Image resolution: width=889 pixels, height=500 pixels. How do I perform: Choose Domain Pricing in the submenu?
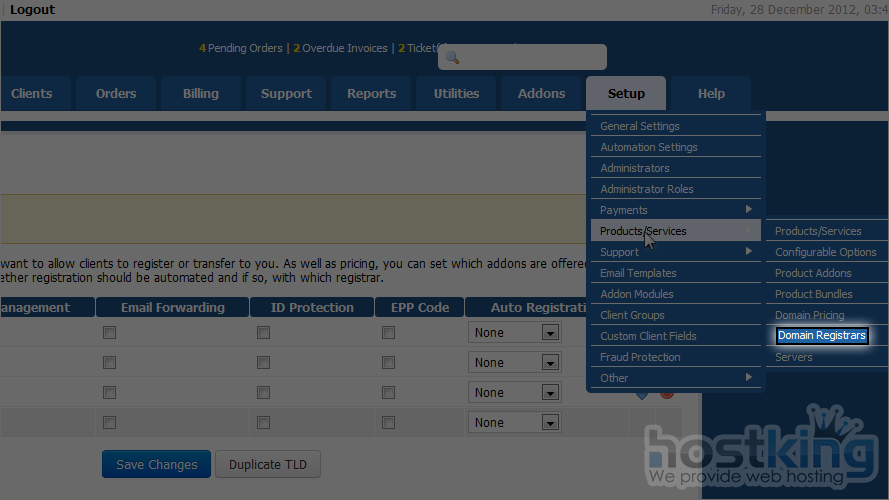[809, 315]
